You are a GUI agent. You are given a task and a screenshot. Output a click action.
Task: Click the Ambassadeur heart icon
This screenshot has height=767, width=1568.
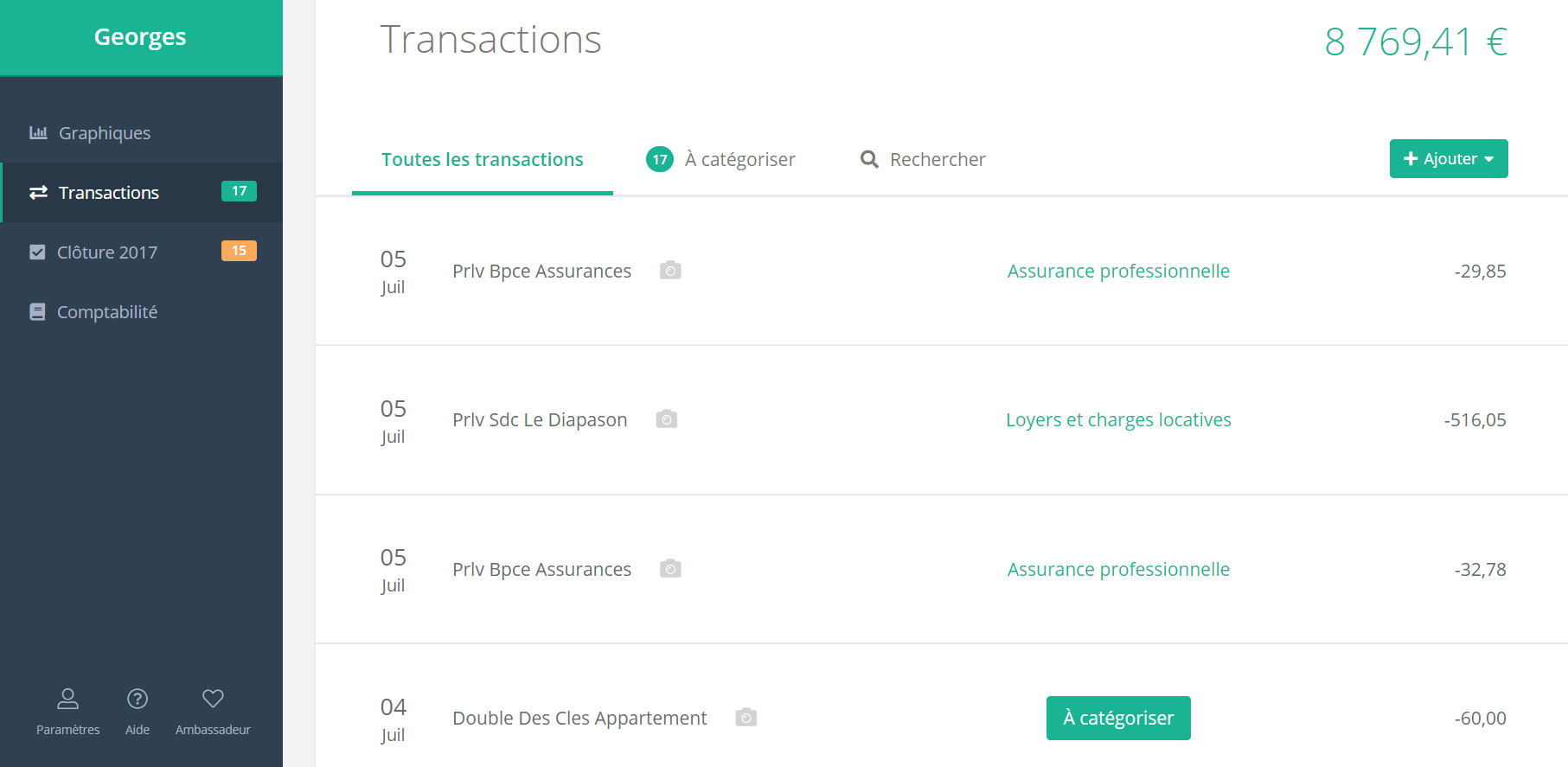[x=213, y=698]
